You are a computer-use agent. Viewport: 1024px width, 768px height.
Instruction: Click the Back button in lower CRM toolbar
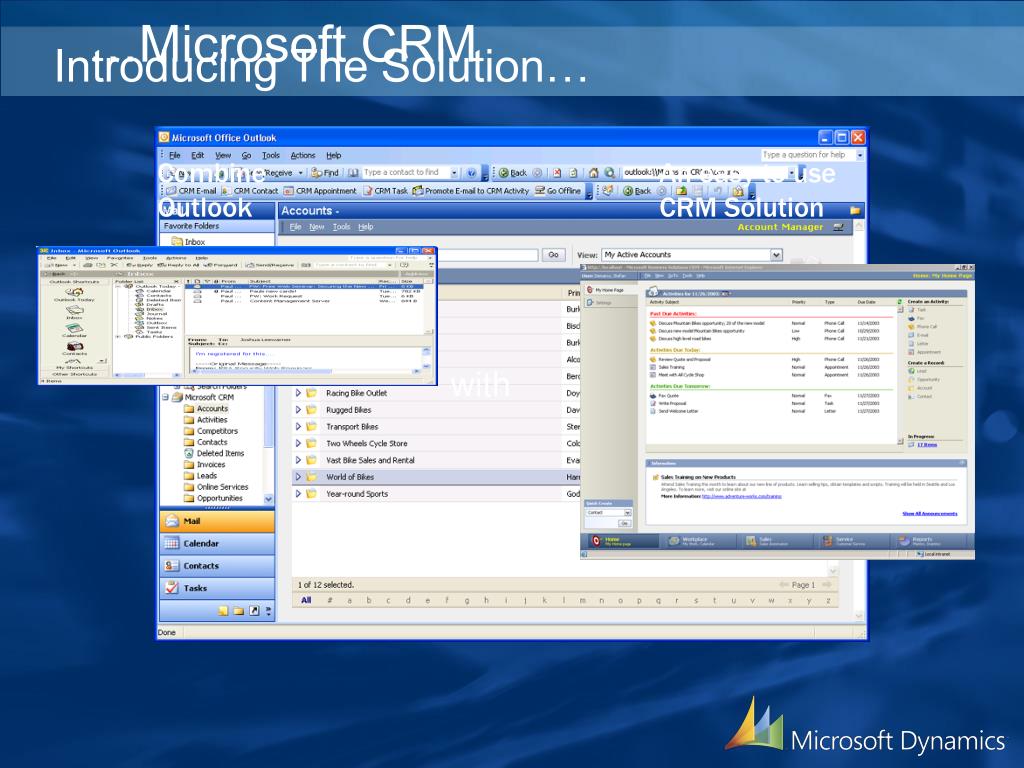(x=637, y=191)
